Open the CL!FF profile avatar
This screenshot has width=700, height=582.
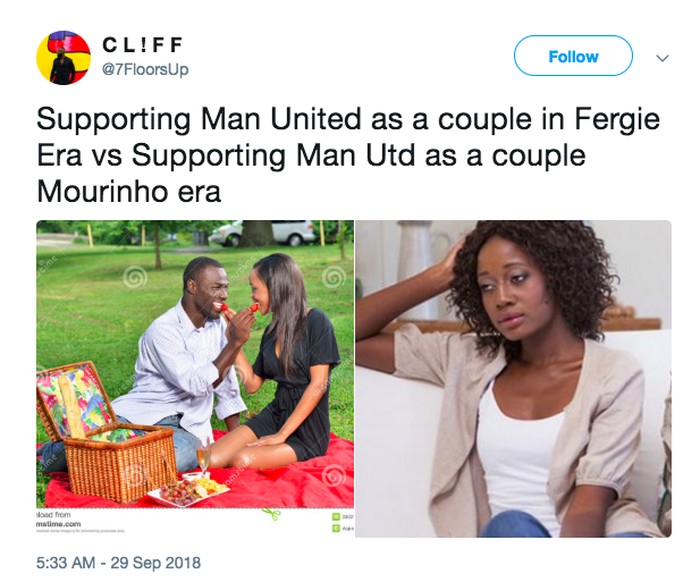pyautogui.click(x=63, y=58)
